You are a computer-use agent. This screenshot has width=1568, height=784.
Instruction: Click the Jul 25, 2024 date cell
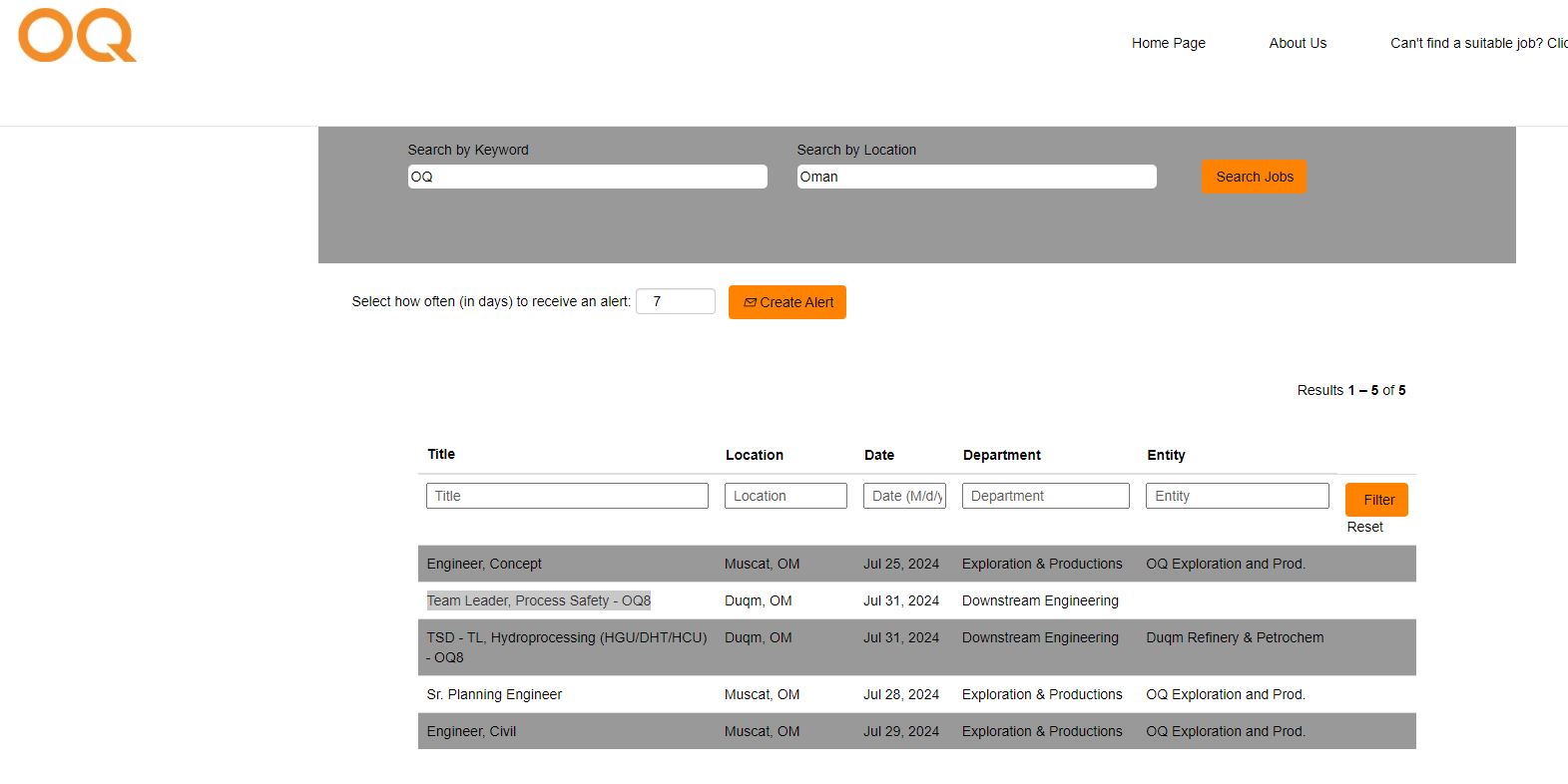901,564
